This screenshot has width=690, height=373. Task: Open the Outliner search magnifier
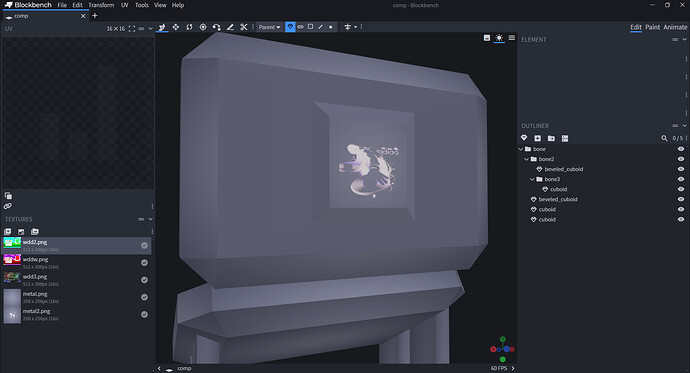[664, 138]
